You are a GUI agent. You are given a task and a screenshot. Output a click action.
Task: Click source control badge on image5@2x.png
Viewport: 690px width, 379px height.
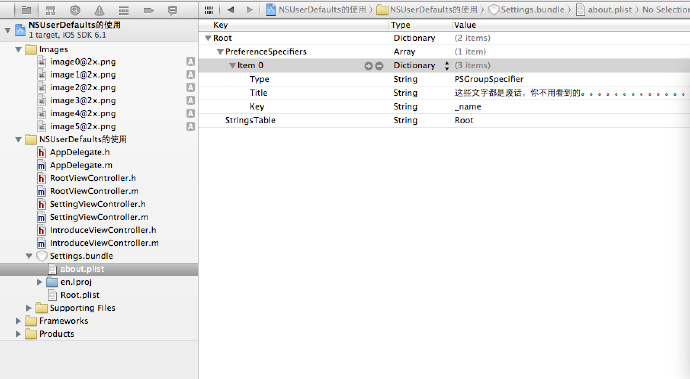(x=190, y=126)
